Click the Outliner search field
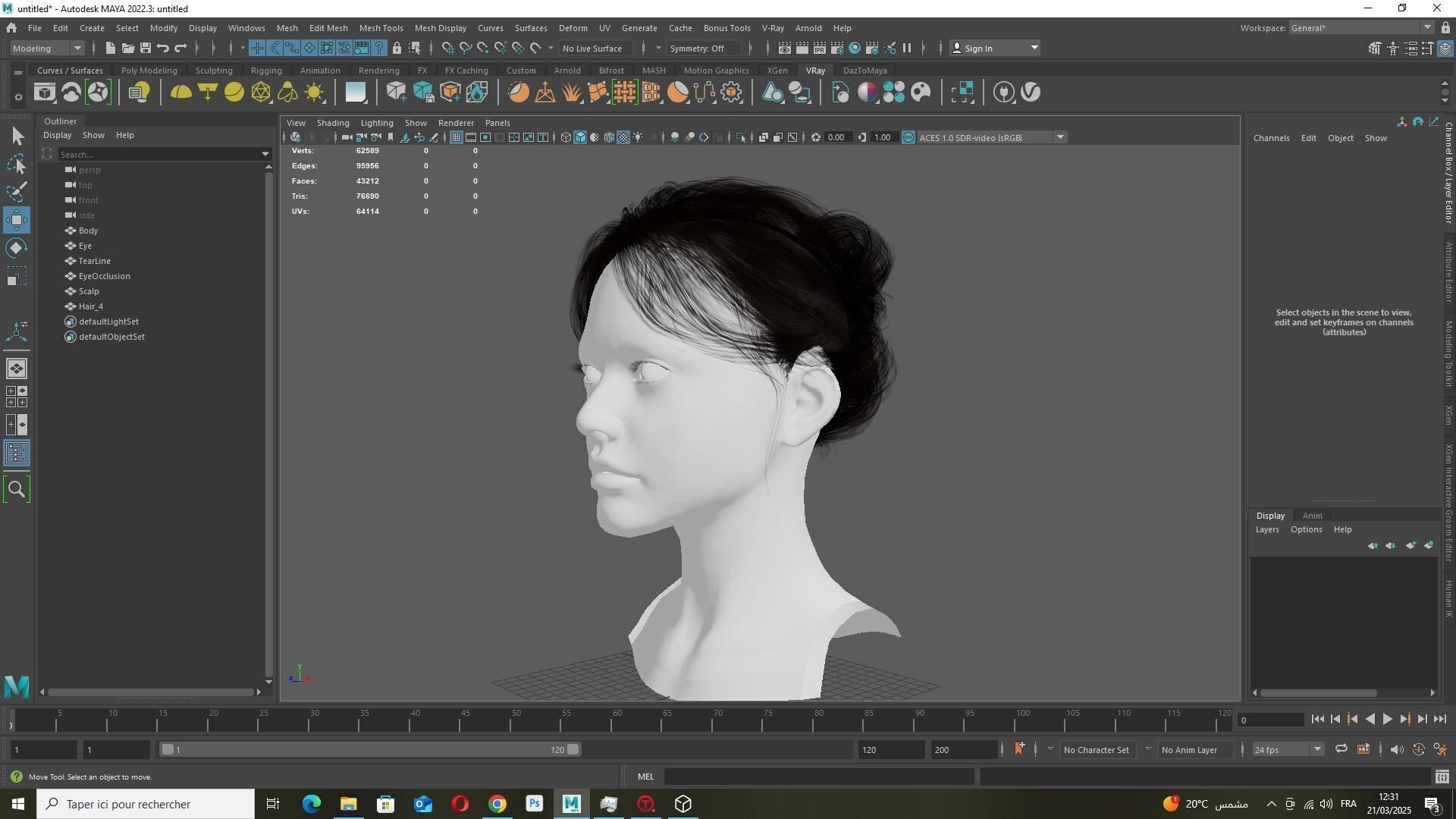Screen dimensions: 1456x819 pyautogui.click(x=158, y=154)
